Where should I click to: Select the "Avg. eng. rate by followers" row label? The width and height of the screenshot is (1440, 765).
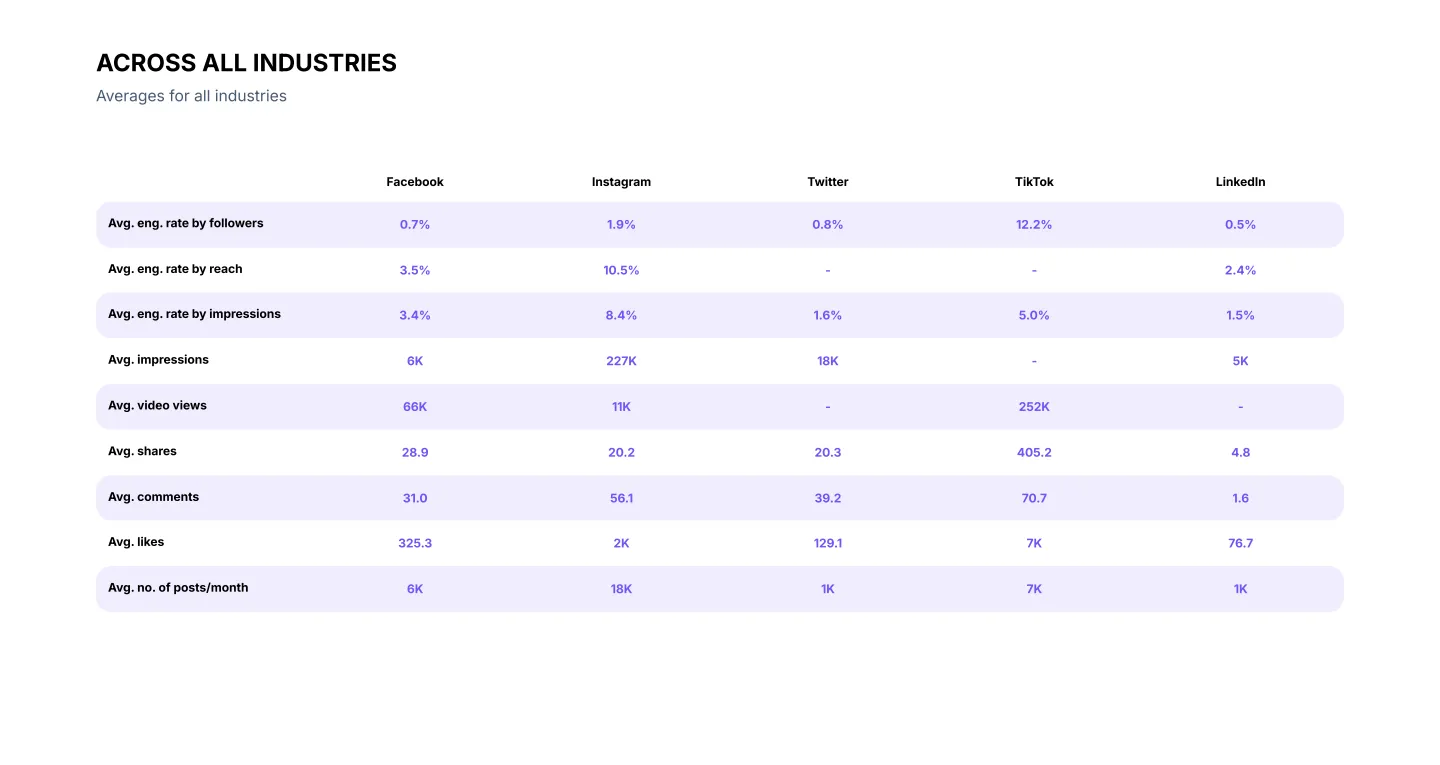tap(185, 223)
